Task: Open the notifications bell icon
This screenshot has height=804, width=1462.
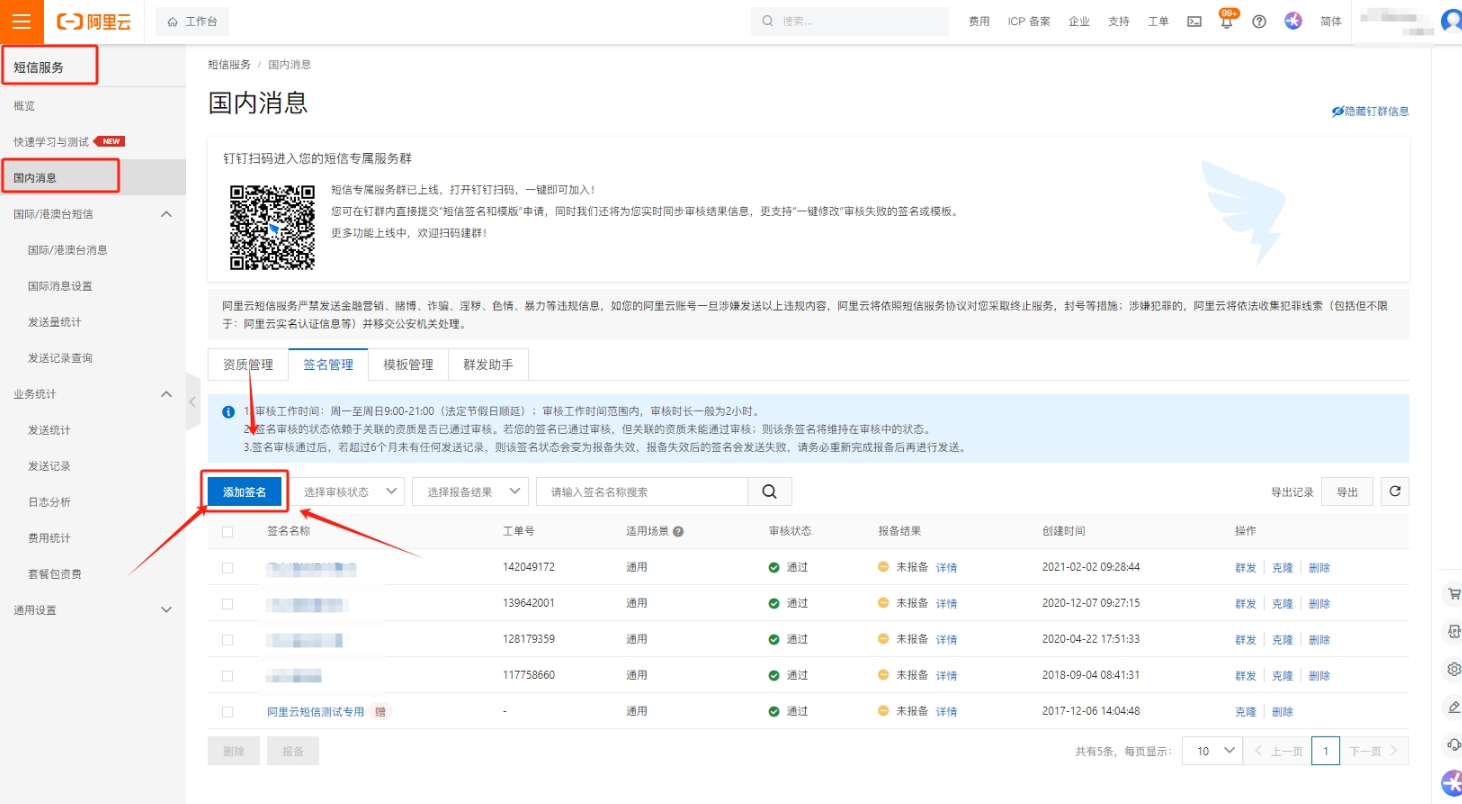Action: click(x=1226, y=21)
